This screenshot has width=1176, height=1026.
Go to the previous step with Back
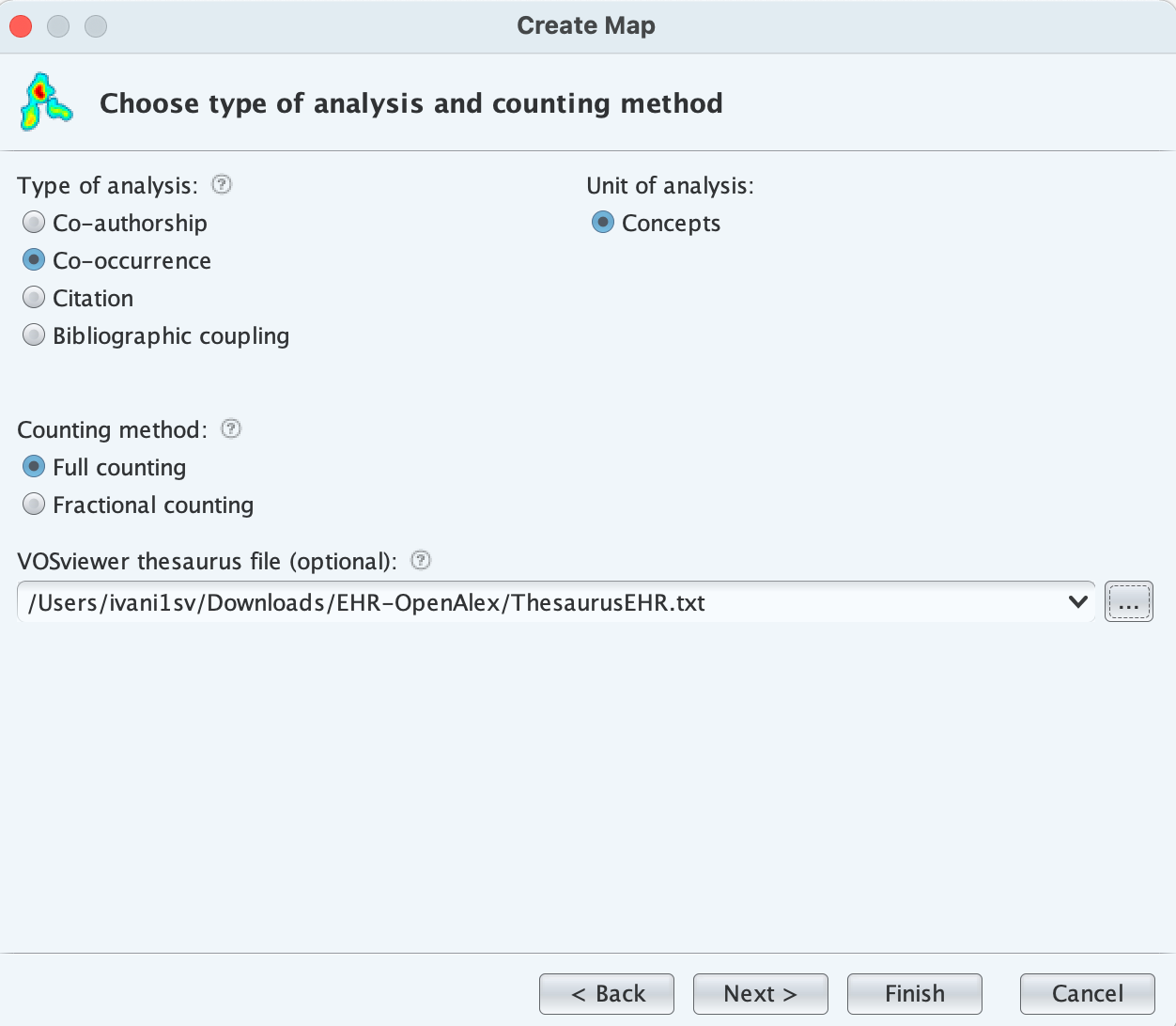pyautogui.click(x=607, y=993)
